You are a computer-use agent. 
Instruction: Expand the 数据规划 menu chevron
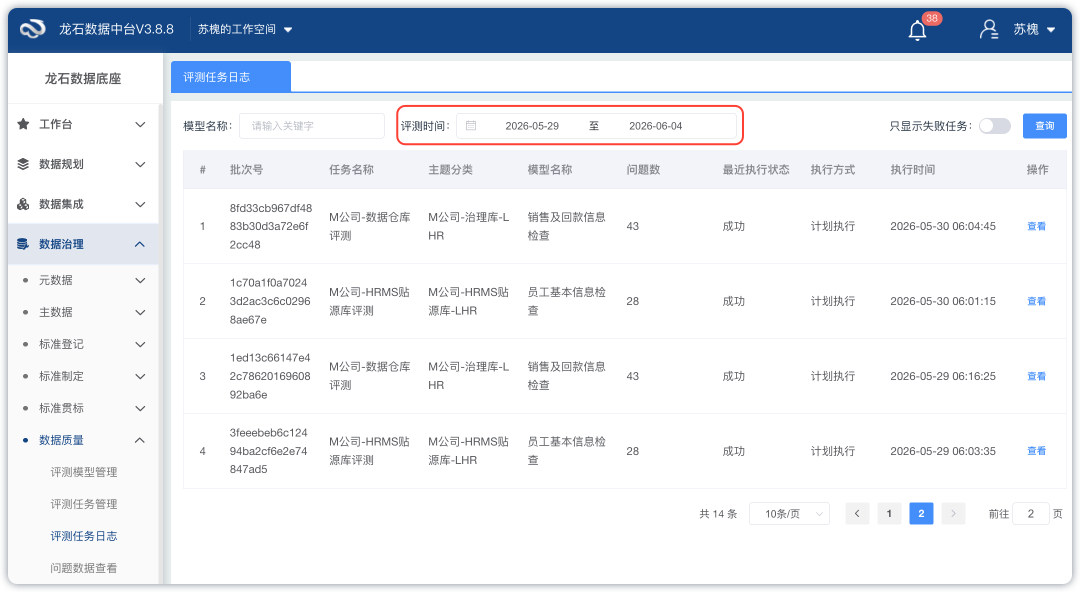pos(140,165)
